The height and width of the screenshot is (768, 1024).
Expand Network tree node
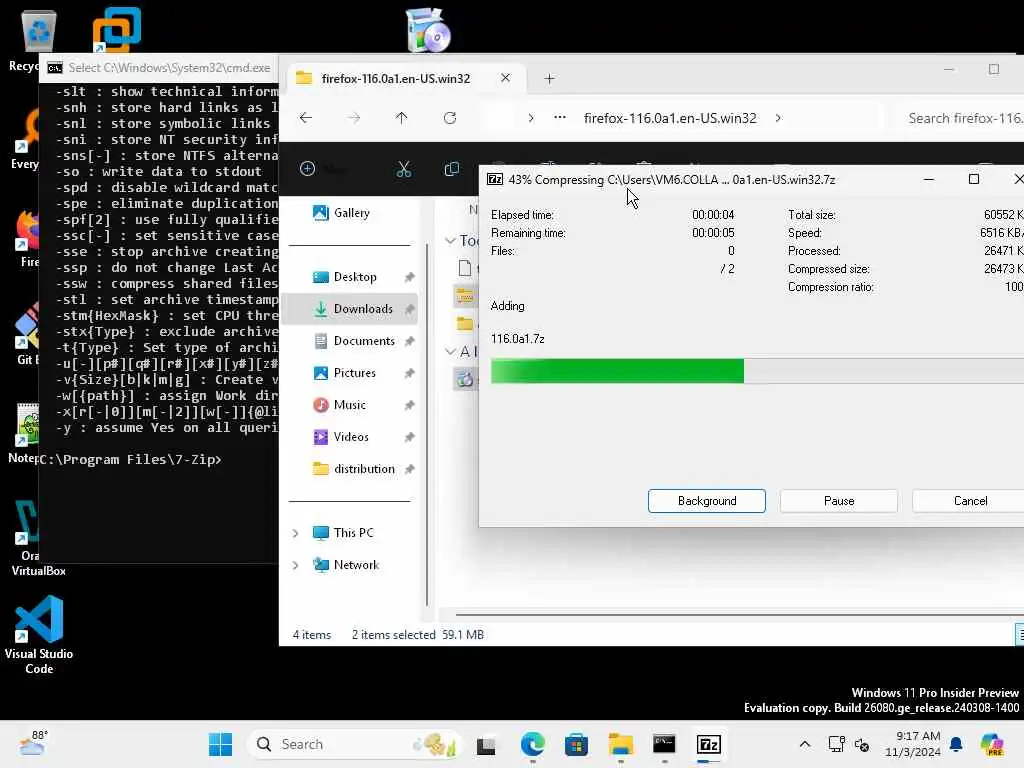point(295,565)
